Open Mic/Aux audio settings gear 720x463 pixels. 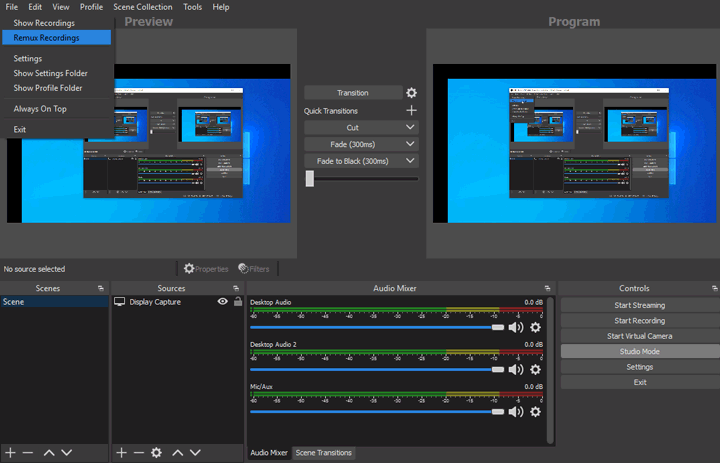click(535, 411)
